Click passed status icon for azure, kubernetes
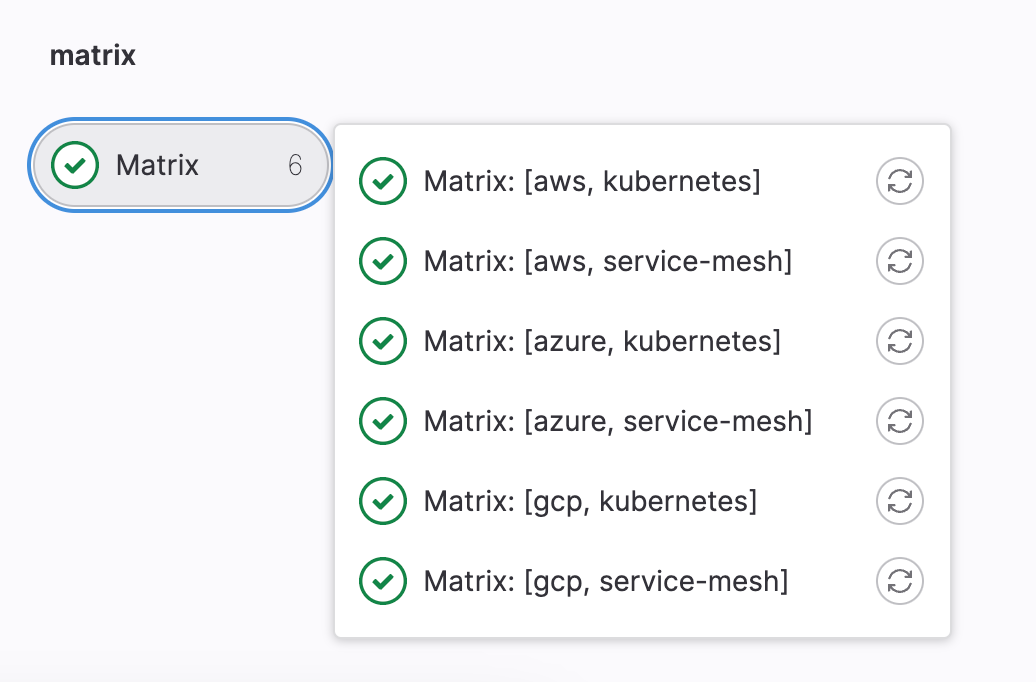This screenshot has height=682, width=1036. pos(382,342)
